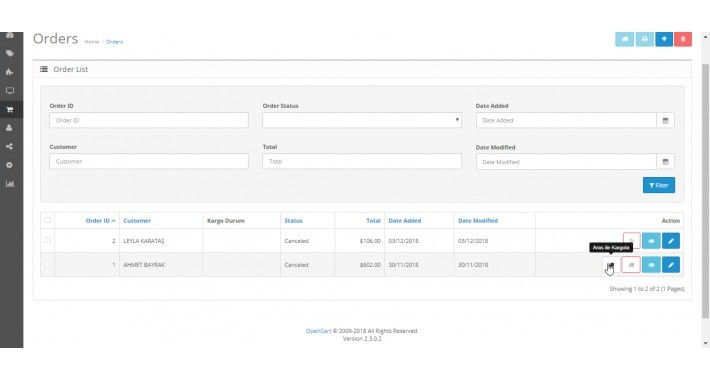
Task: Click the page vertical scrollbar thumb
Action: [705, 190]
